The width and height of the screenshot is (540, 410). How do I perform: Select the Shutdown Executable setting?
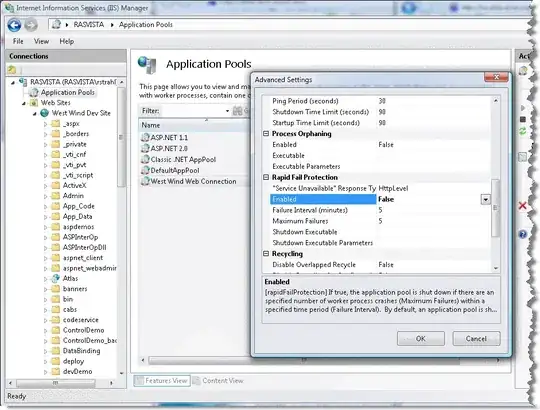381,232
